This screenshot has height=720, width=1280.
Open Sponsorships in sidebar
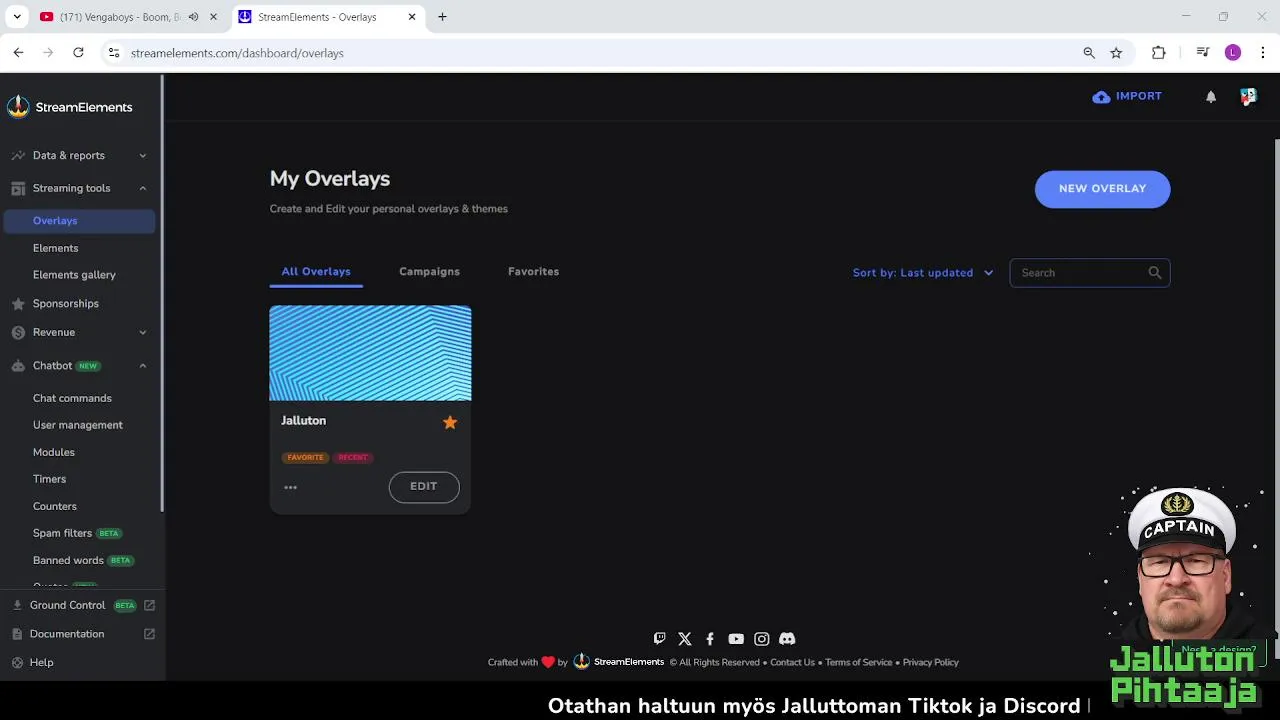click(66, 304)
